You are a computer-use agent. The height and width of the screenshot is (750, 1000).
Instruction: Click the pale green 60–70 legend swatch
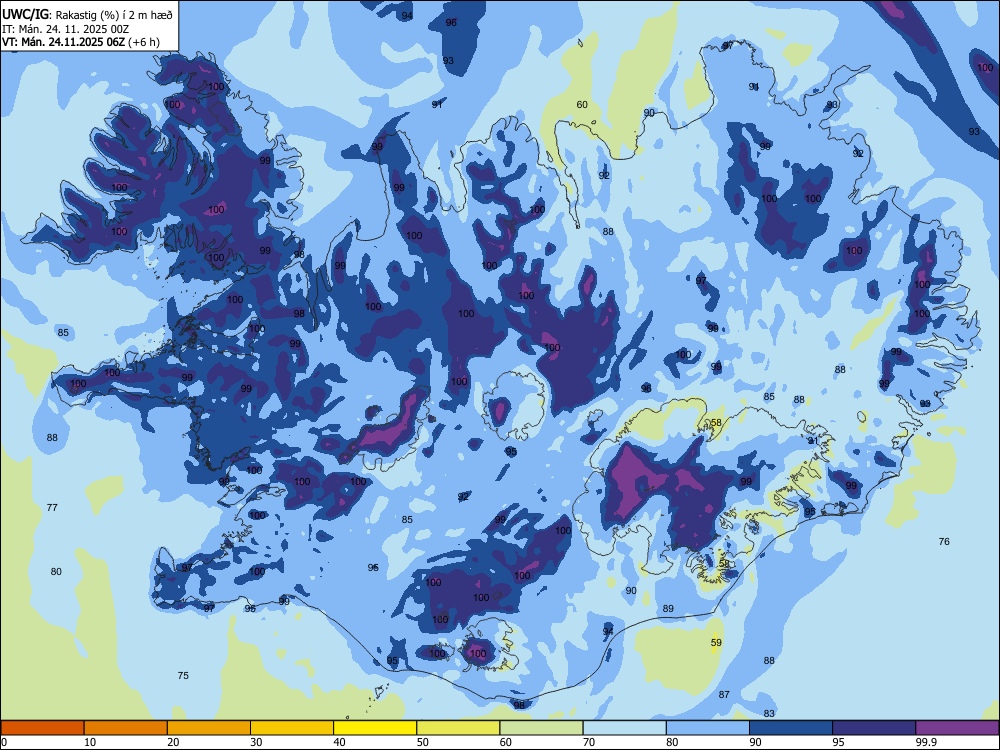(541, 728)
